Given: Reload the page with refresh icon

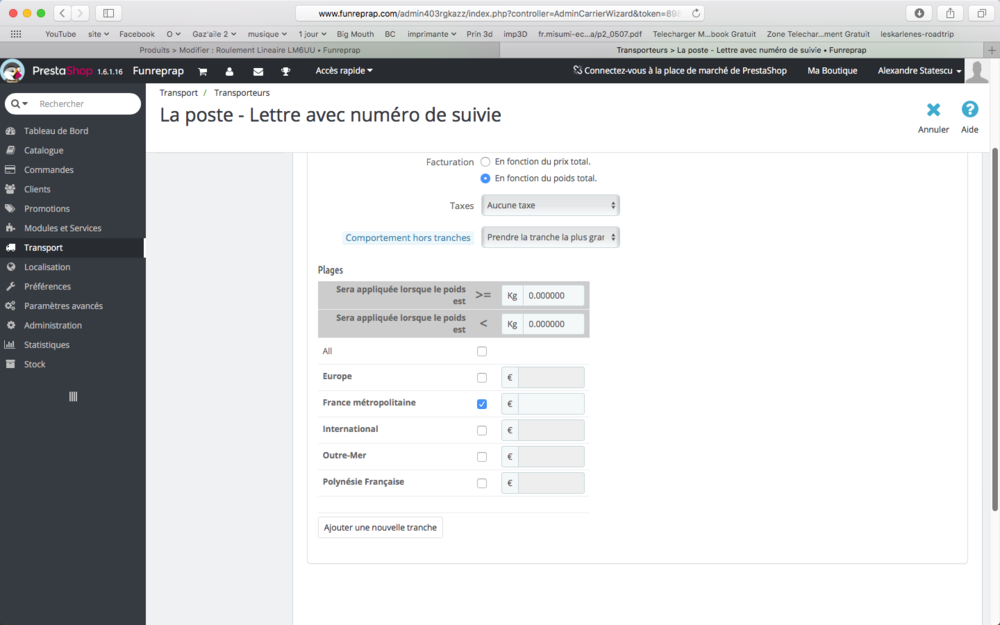Looking at the screenshot, I should 696,13.
